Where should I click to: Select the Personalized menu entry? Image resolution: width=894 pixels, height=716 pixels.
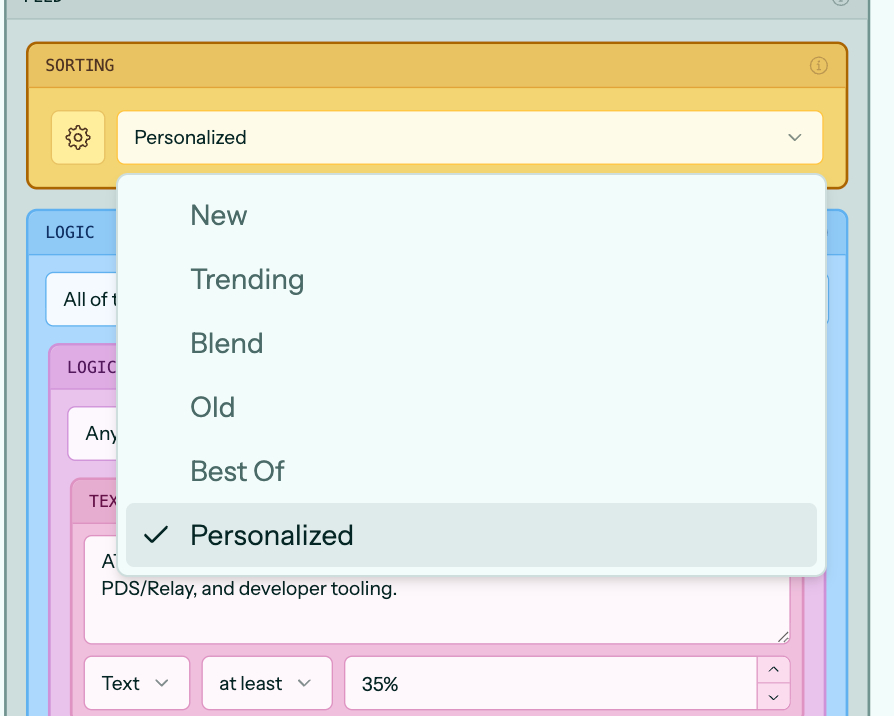click(272, 535)
